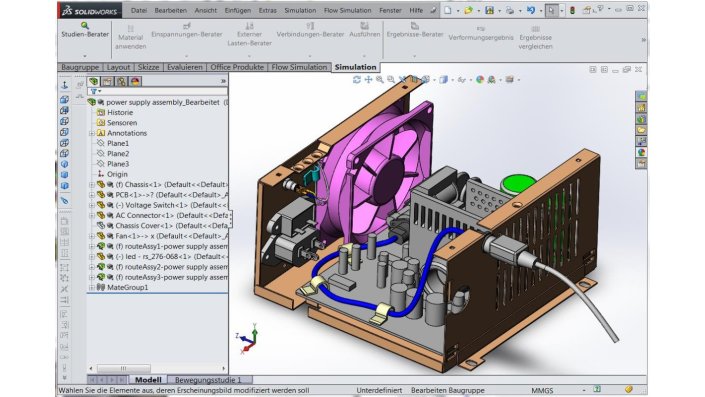
Task: Click the Open file folder icon
Action: coord(469,10)
